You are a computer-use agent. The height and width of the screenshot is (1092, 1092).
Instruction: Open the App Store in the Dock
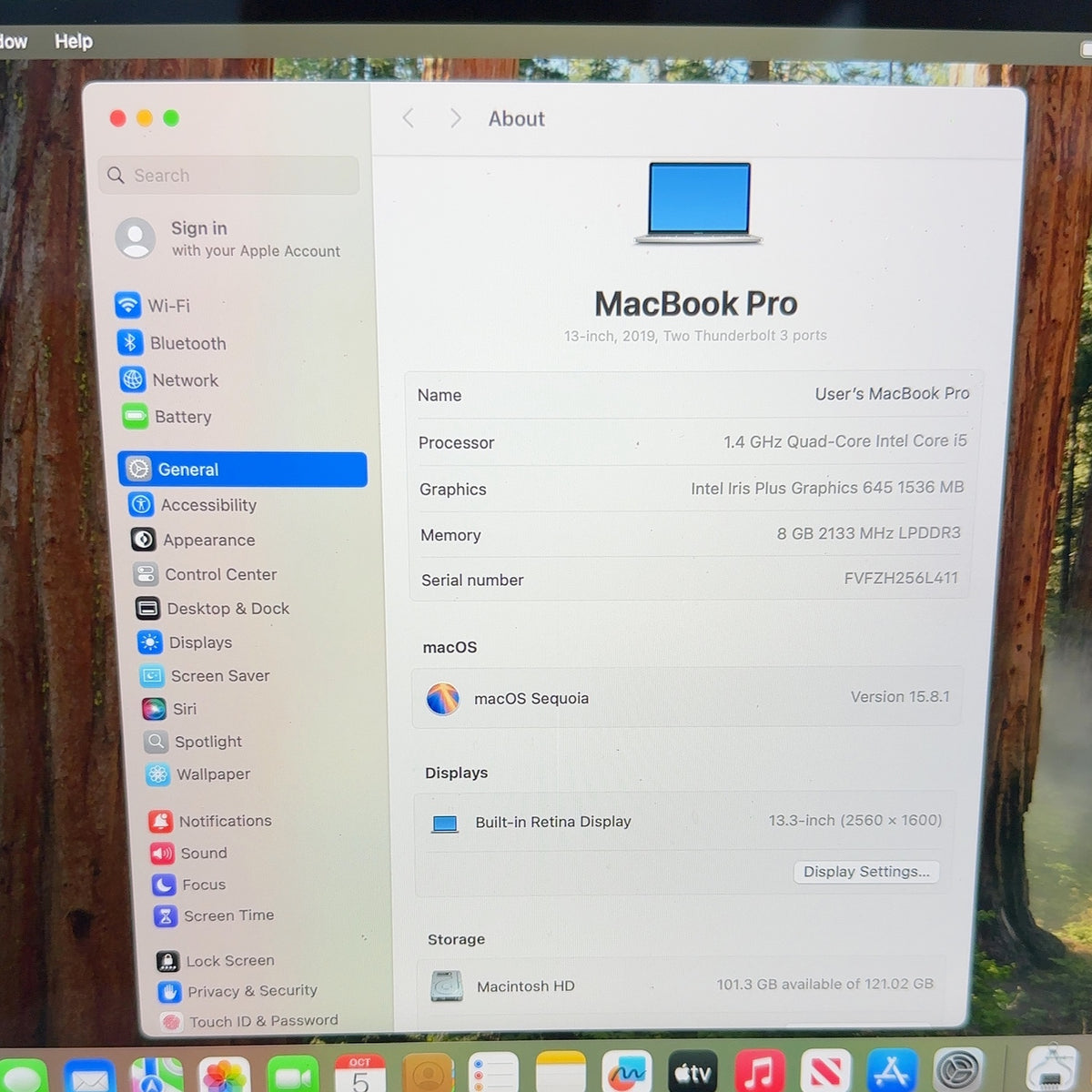[x=892, y=1070]
